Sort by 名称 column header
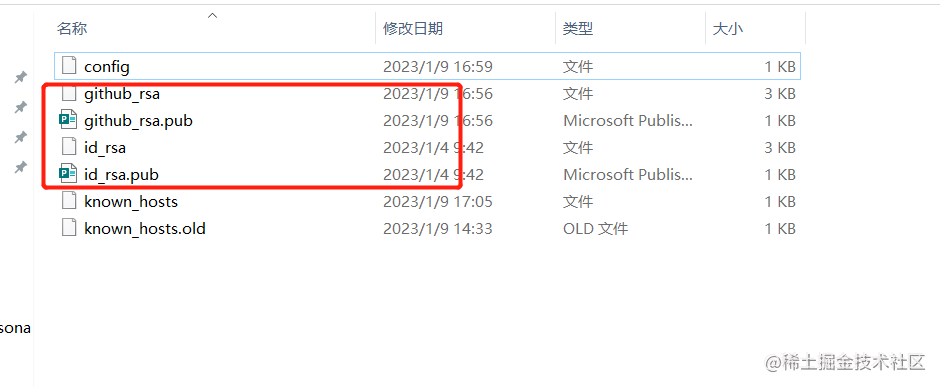 [x=72, y=28]
